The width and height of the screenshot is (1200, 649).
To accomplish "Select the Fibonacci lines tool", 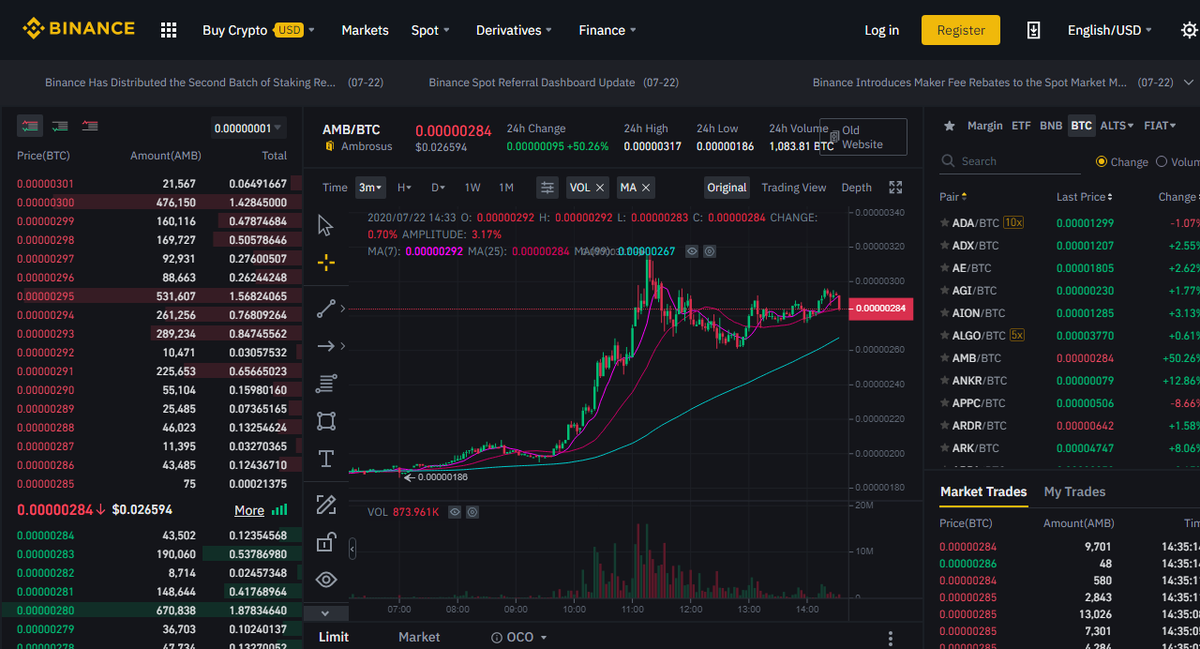I will [325, 383].
